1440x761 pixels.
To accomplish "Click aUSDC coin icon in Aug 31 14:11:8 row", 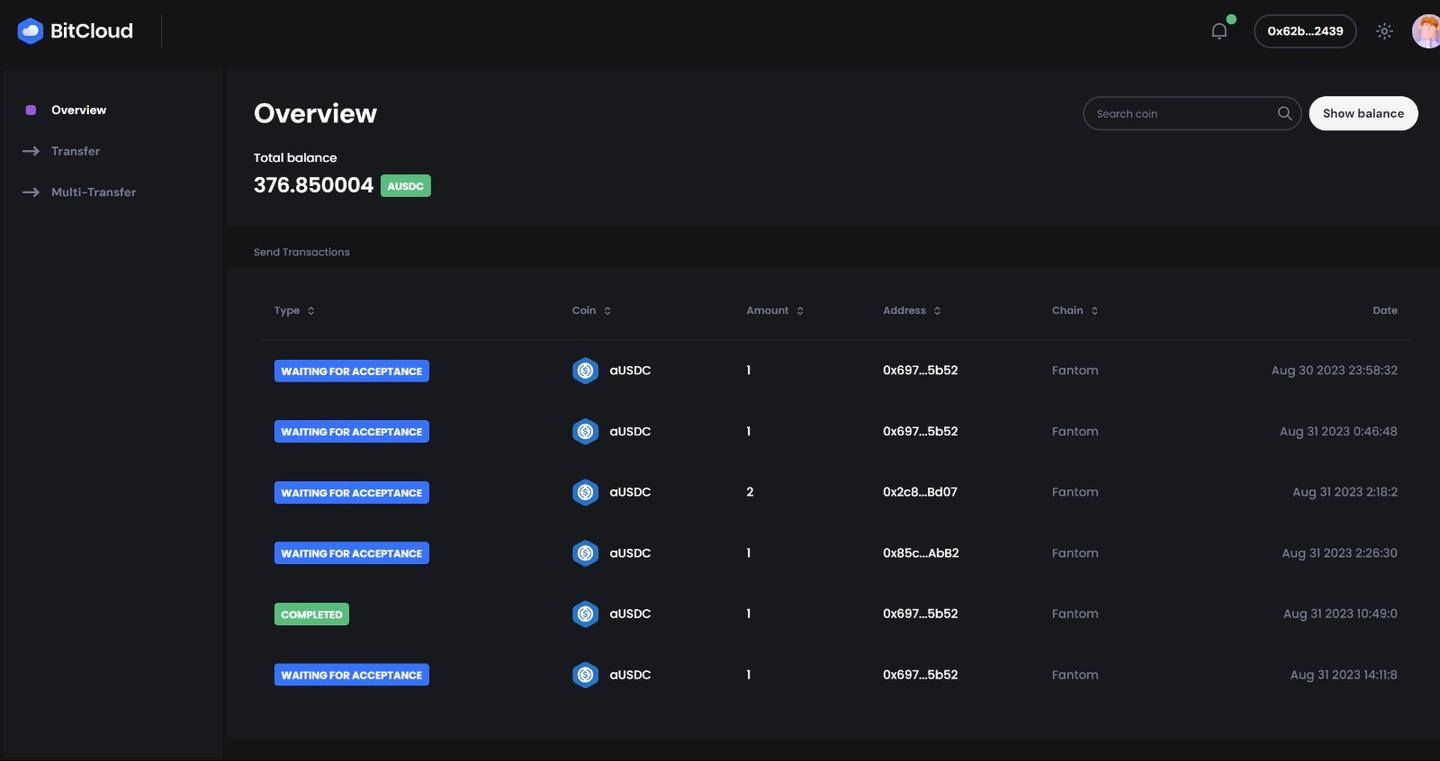I will tap(585, 675).
